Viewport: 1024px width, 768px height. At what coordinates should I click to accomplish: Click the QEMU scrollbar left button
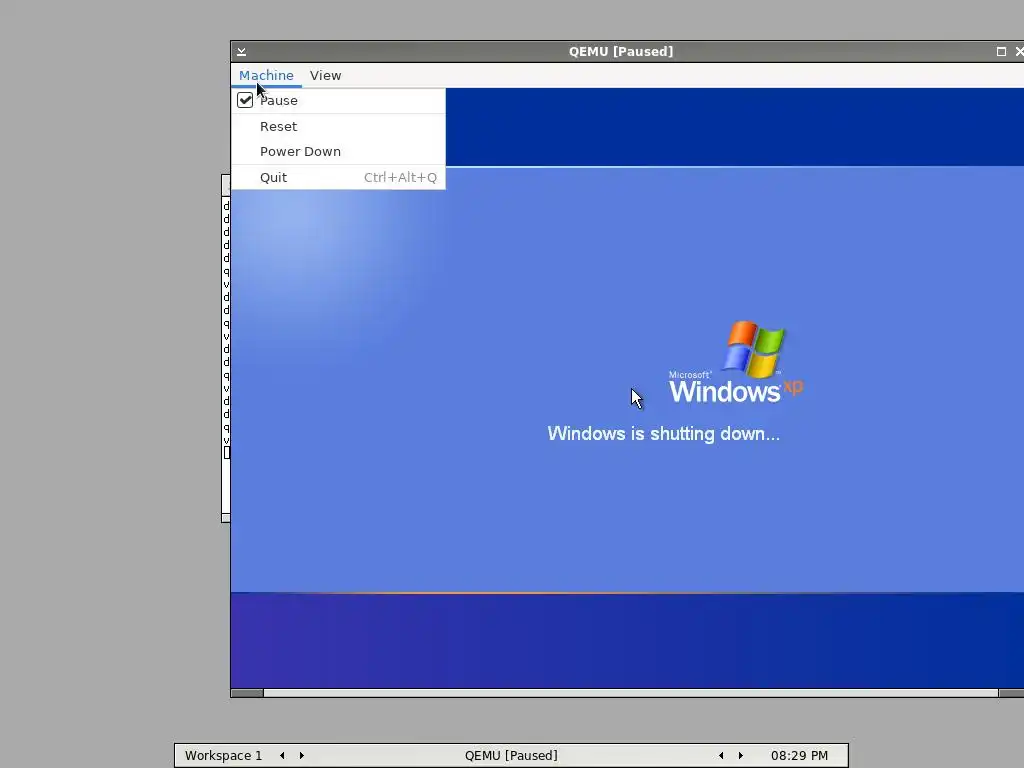pyautogui.click(x=247, y=693)
